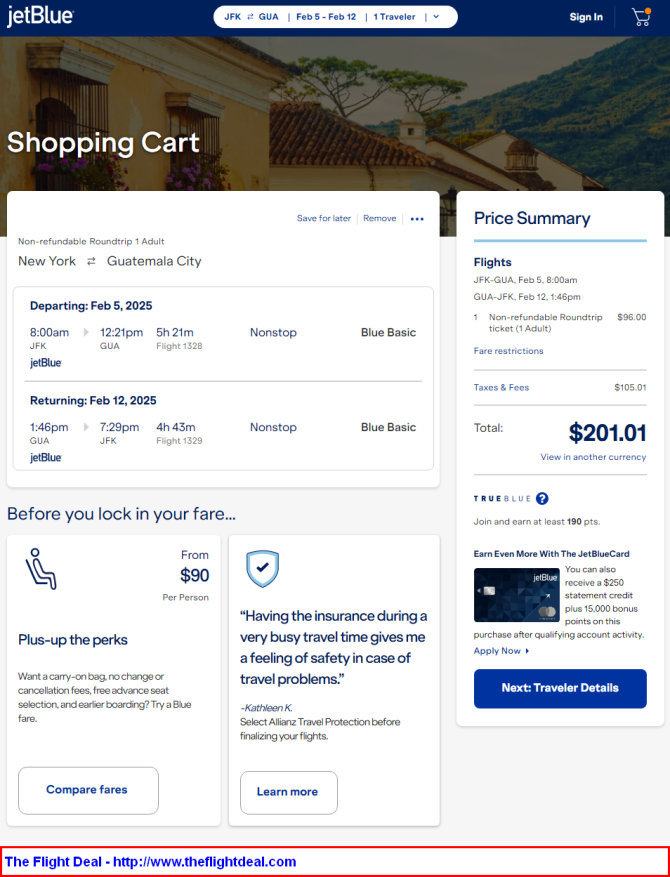The height and width of the screenshot is (877, 670).
Task: Click Save for later link
Action: click(324, 218)
